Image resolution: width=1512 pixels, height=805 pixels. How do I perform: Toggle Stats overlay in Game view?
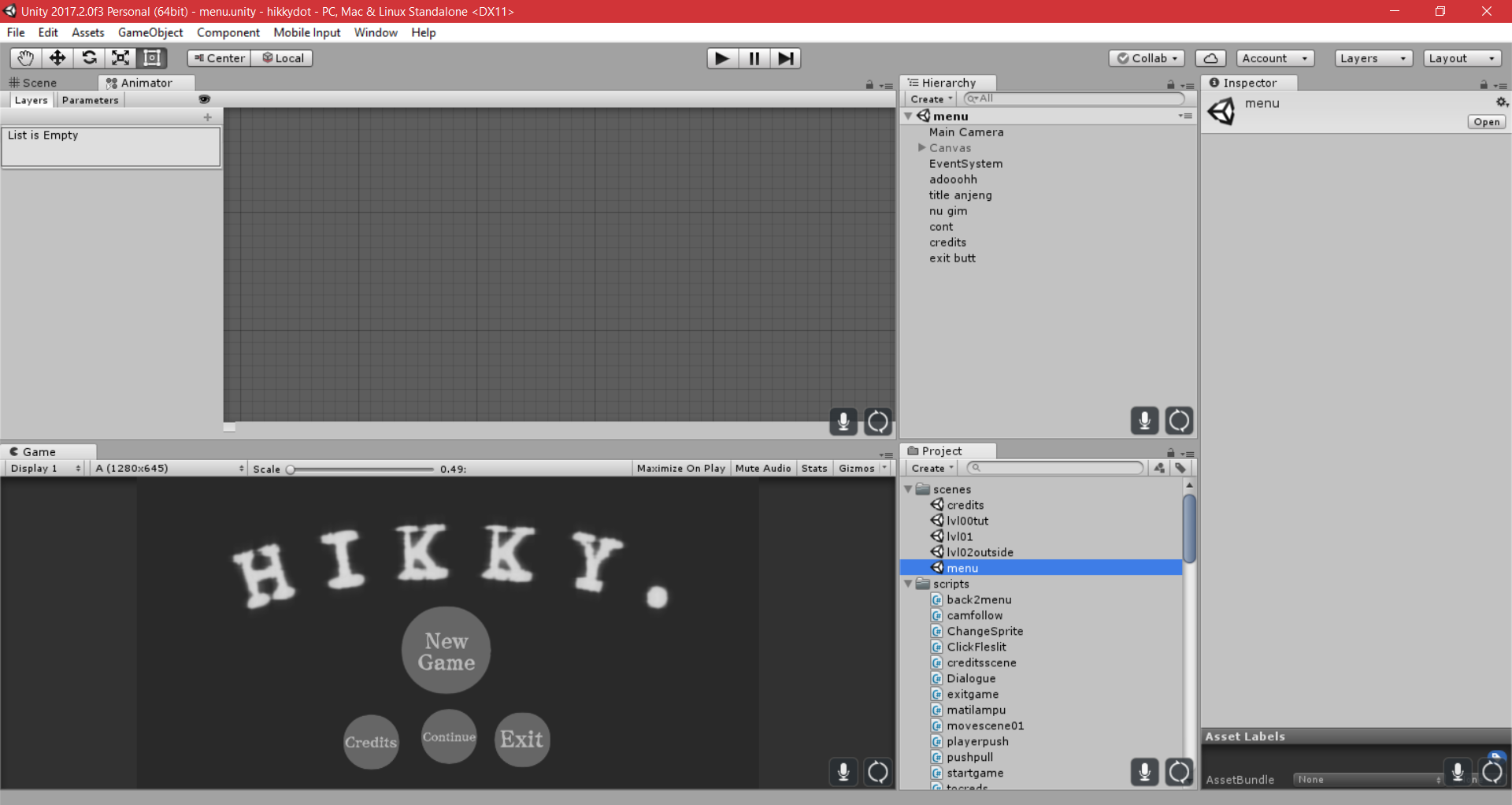pyautogui.click(x=814, y=468)
